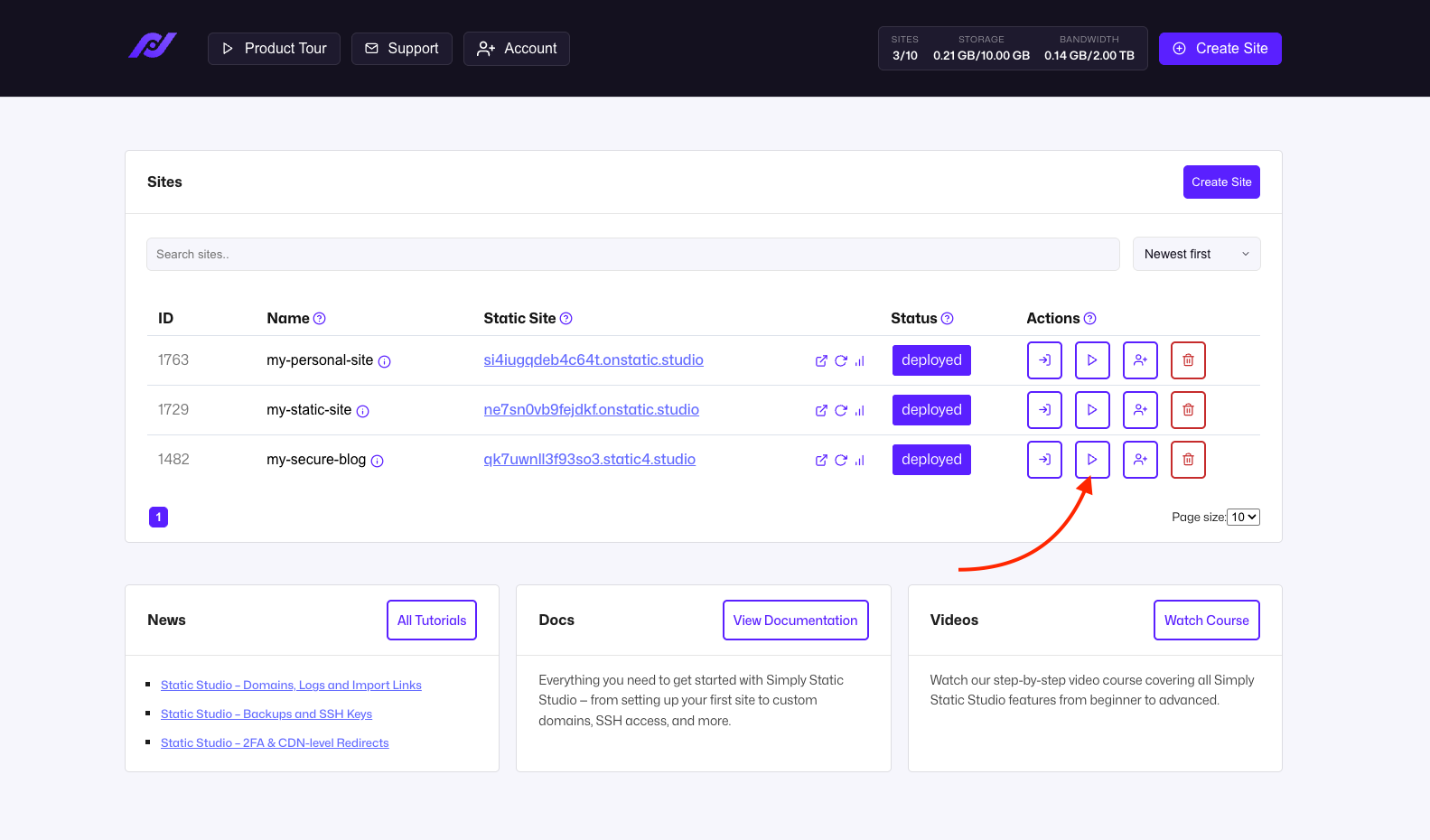The height and width of the screenshot is (840, 1430).
Task: Show help for the Status column
Action: (948, 319)
